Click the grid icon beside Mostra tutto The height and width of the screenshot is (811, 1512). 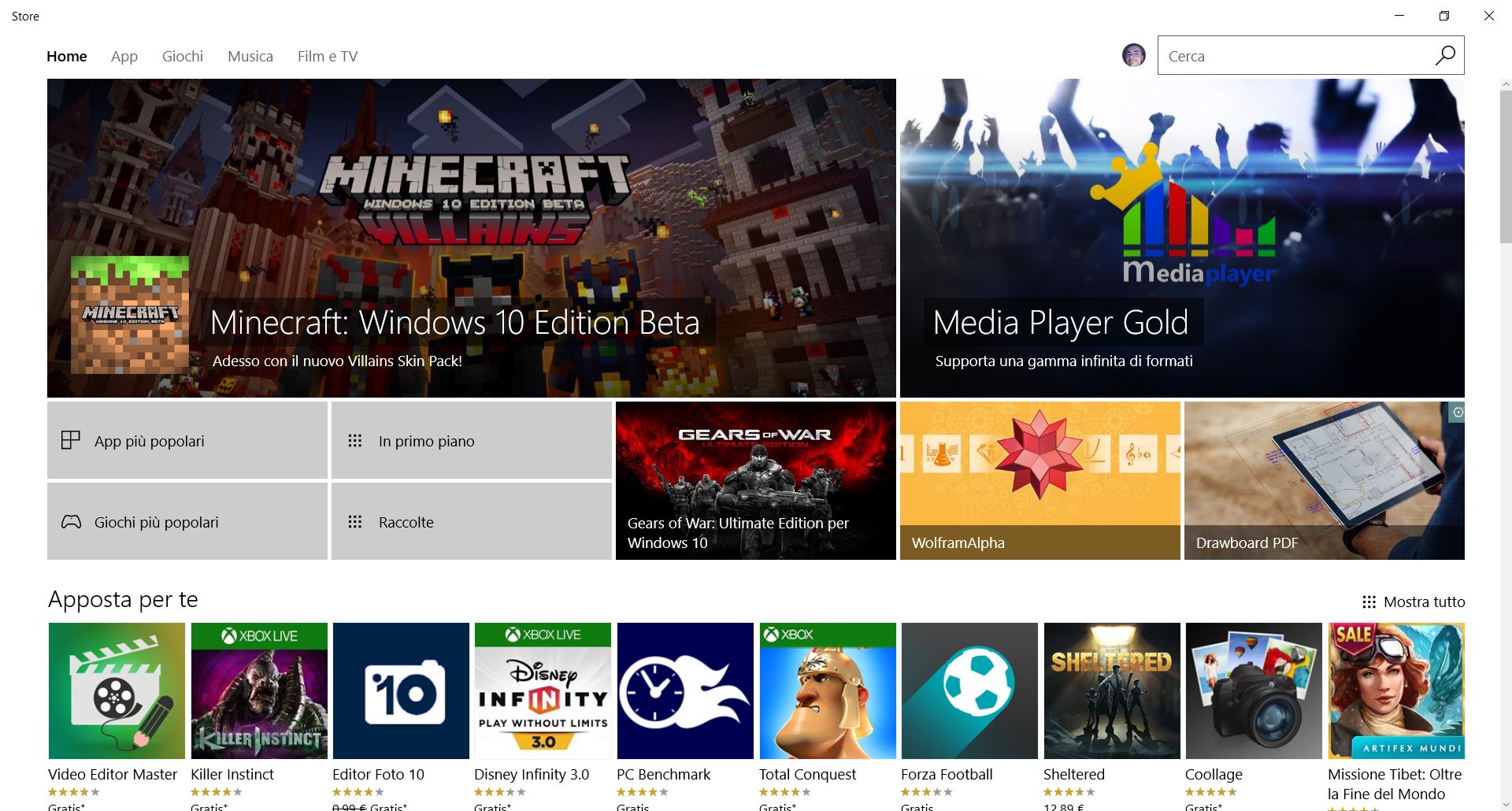[x=1369, y=602]
